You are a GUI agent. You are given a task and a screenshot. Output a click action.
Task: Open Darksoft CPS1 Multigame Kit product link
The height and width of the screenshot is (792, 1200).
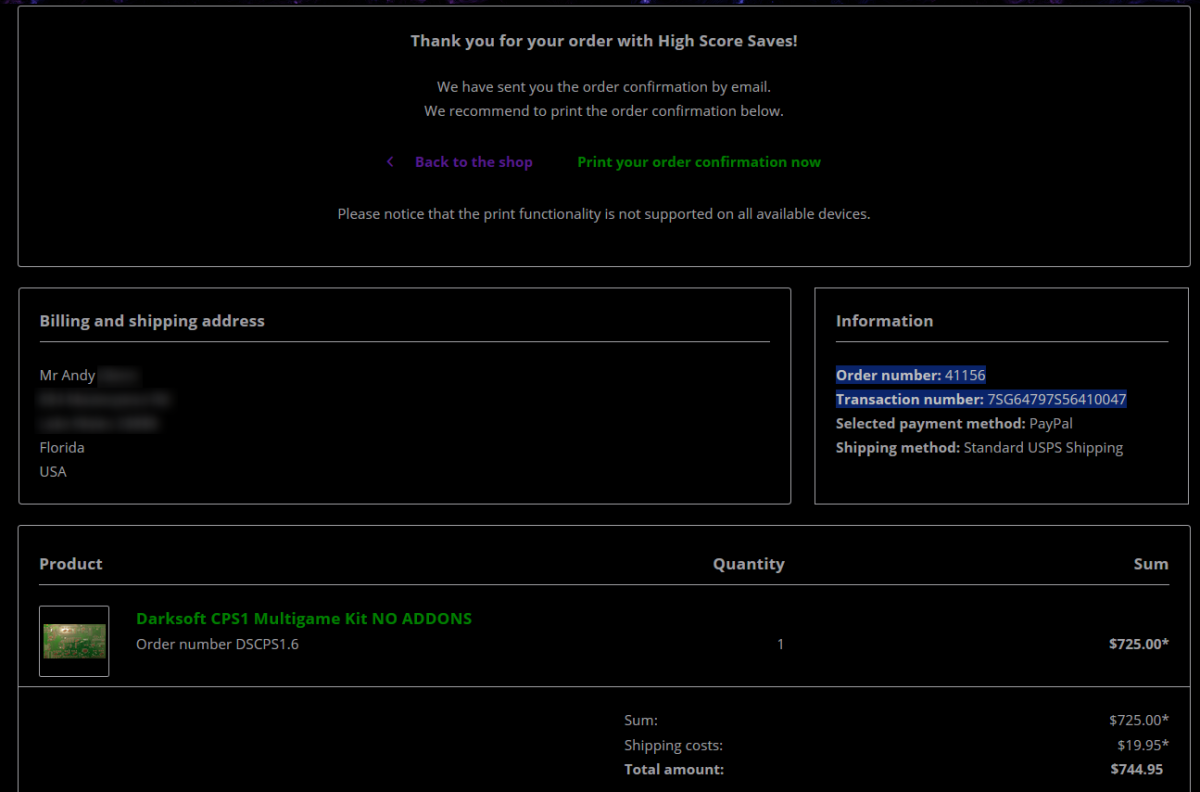pyautogui.click(x=304, y=618)
